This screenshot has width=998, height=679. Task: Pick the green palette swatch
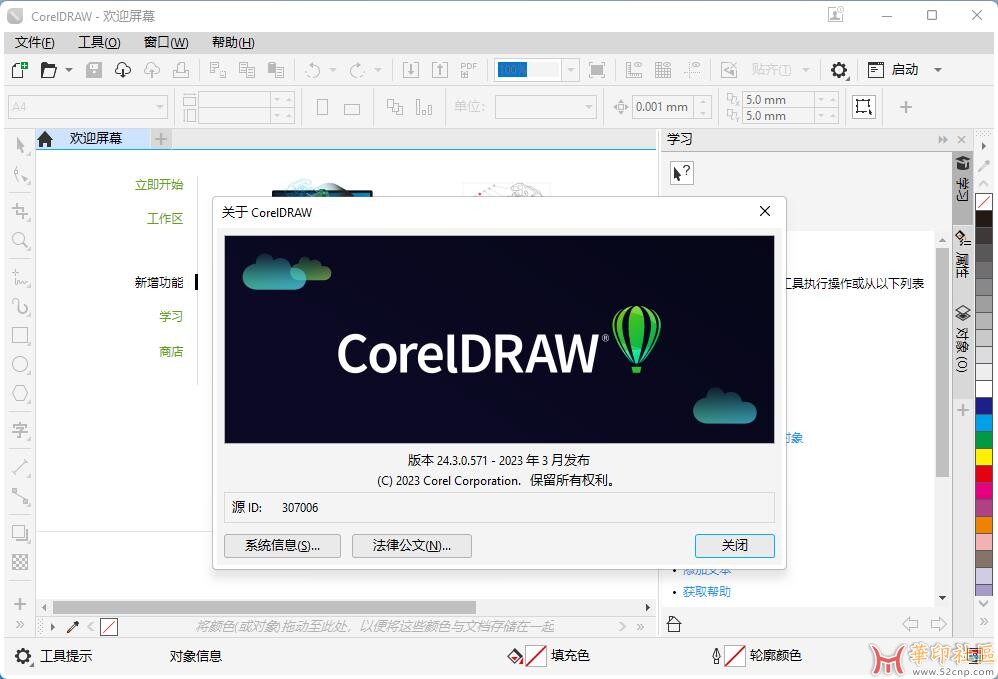tap(984, 439)
